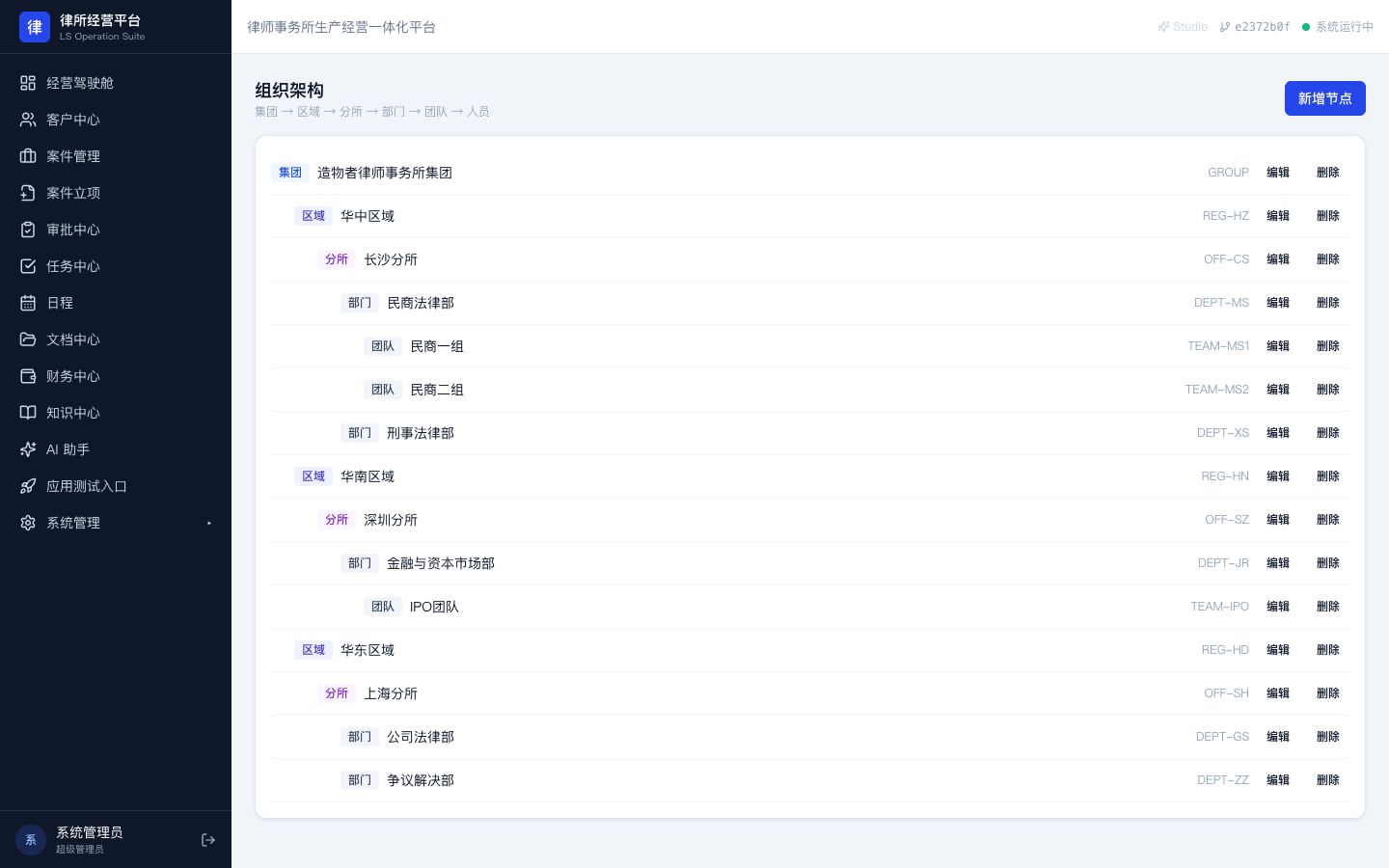Click the 知识中心 book icon
The width and height of the screenshot is (1389, 868).
(x=28, y=413)
